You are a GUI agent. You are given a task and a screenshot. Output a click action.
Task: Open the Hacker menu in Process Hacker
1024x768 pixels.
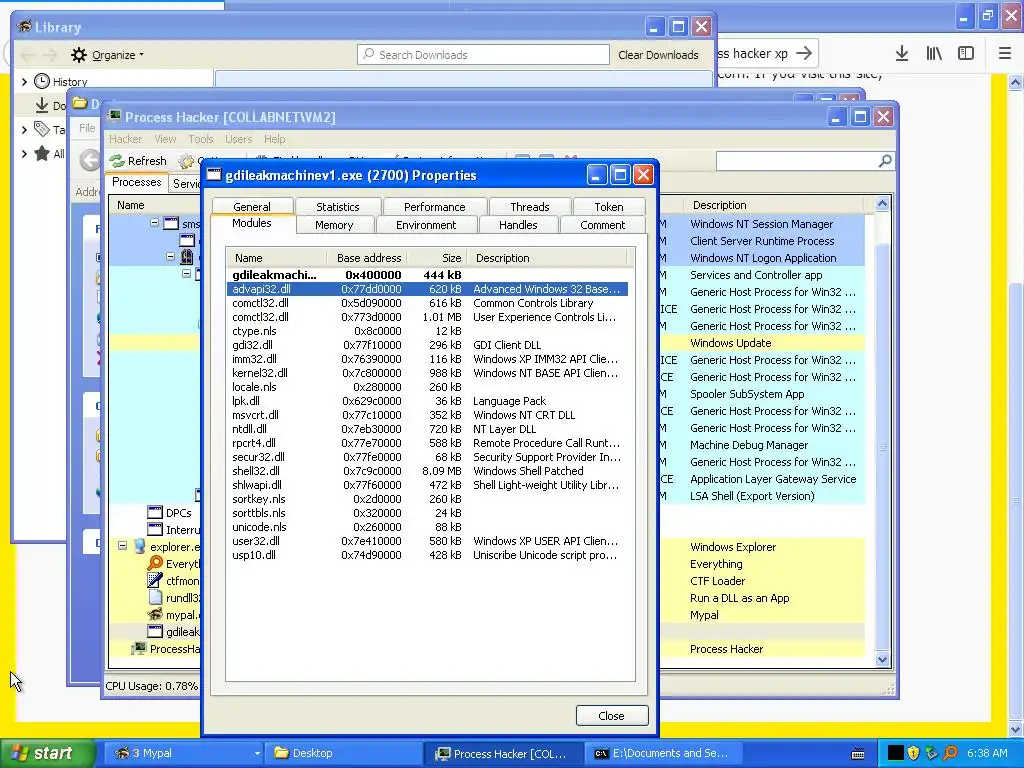125,139
